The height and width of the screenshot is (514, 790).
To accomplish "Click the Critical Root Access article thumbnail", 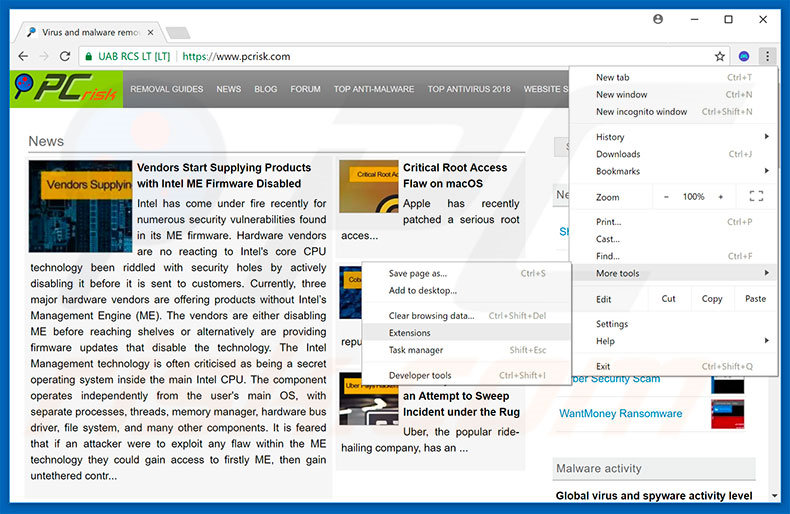I will (x=369, y=186).
